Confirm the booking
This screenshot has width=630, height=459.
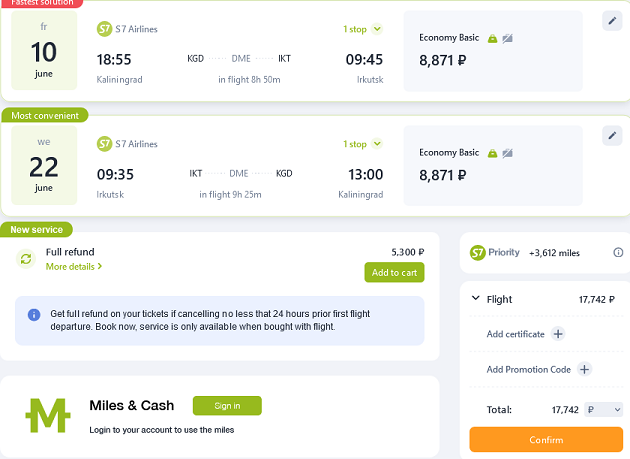pyautogui.click(x=546, y=439)
